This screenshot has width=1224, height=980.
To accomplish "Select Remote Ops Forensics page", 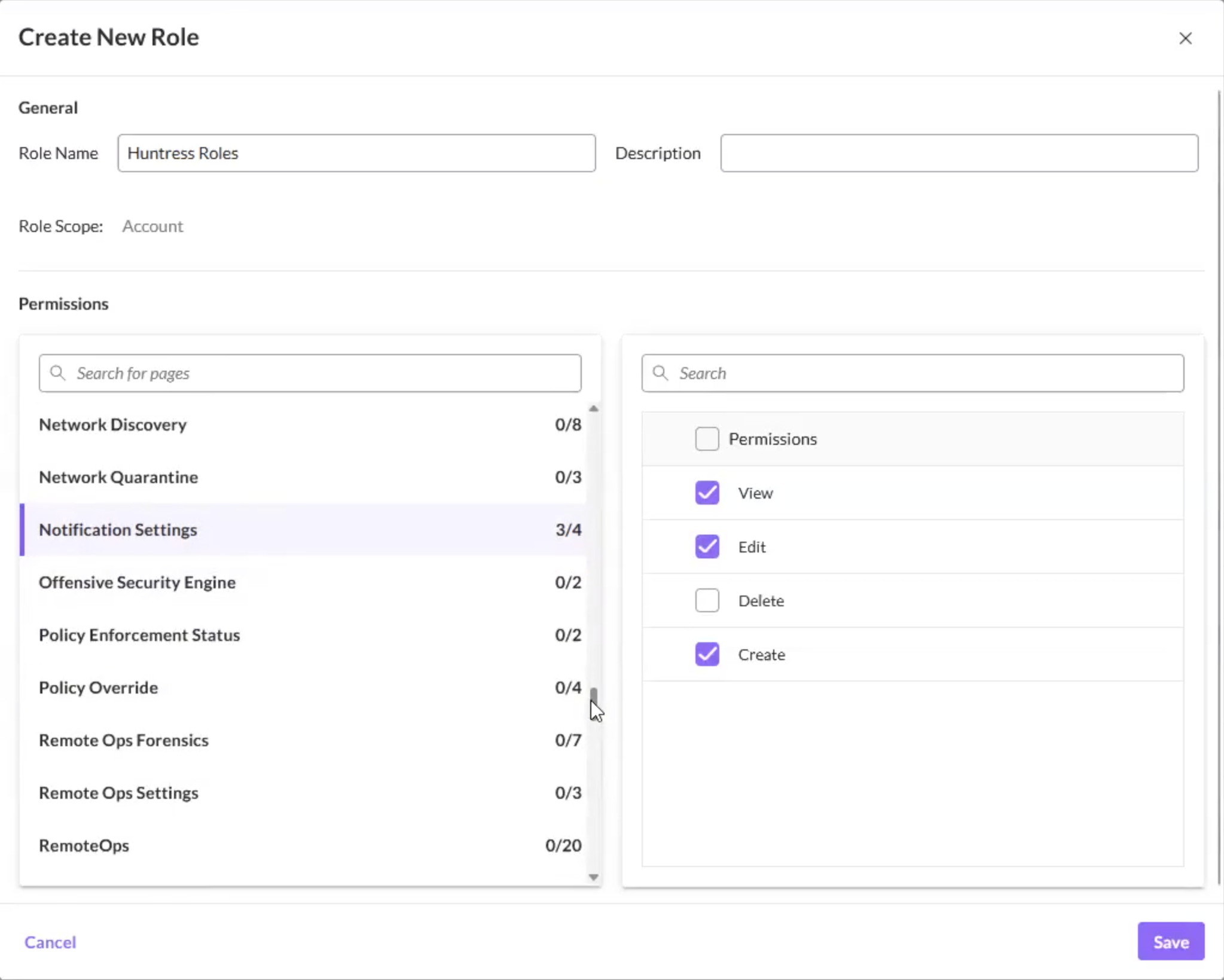I will [x=303, y=740].
